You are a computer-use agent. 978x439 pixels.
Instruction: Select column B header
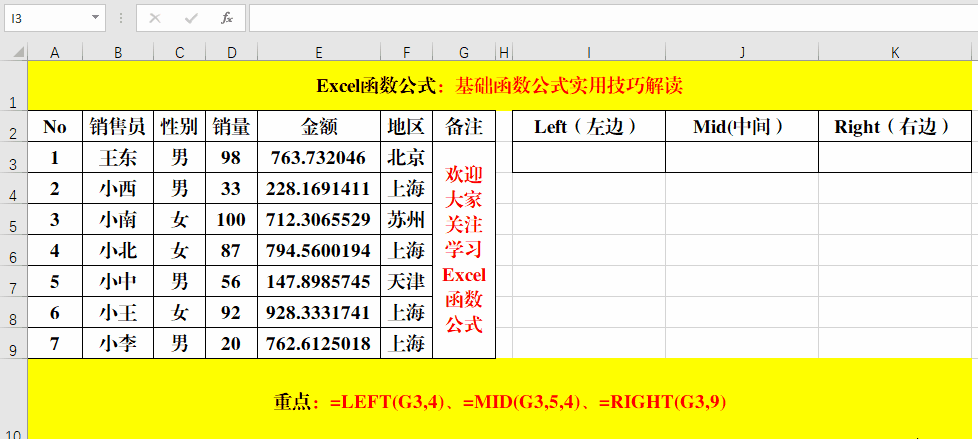(118, 53)
